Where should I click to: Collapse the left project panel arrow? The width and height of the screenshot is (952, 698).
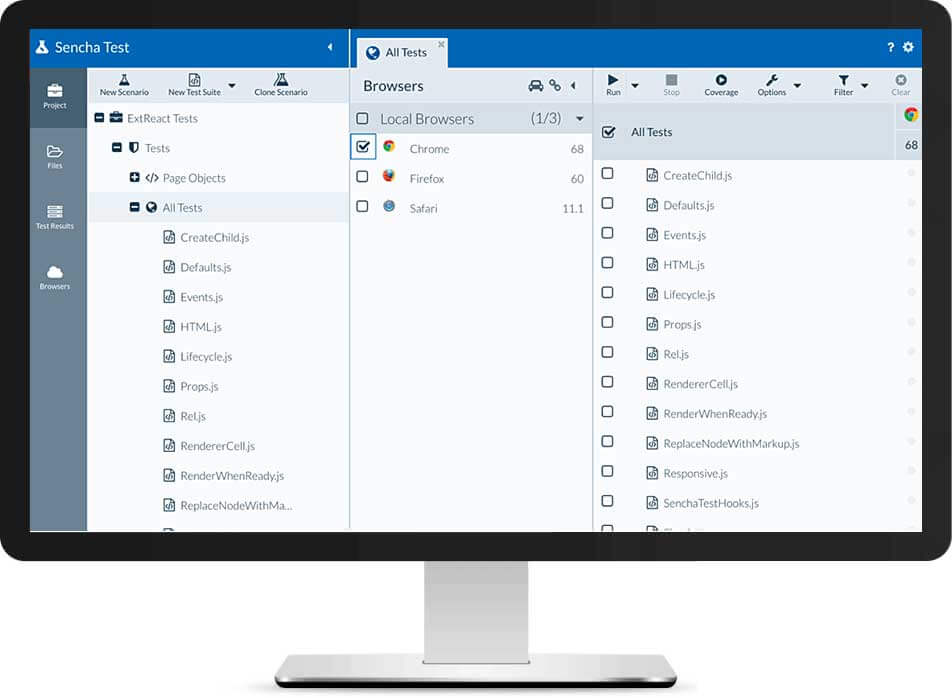point(330,47)
